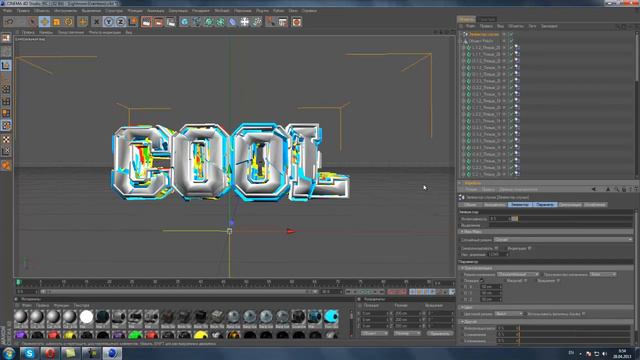
Task: Toggle the Позиция checkbox under Трансформация
Action: pos(482,281)
